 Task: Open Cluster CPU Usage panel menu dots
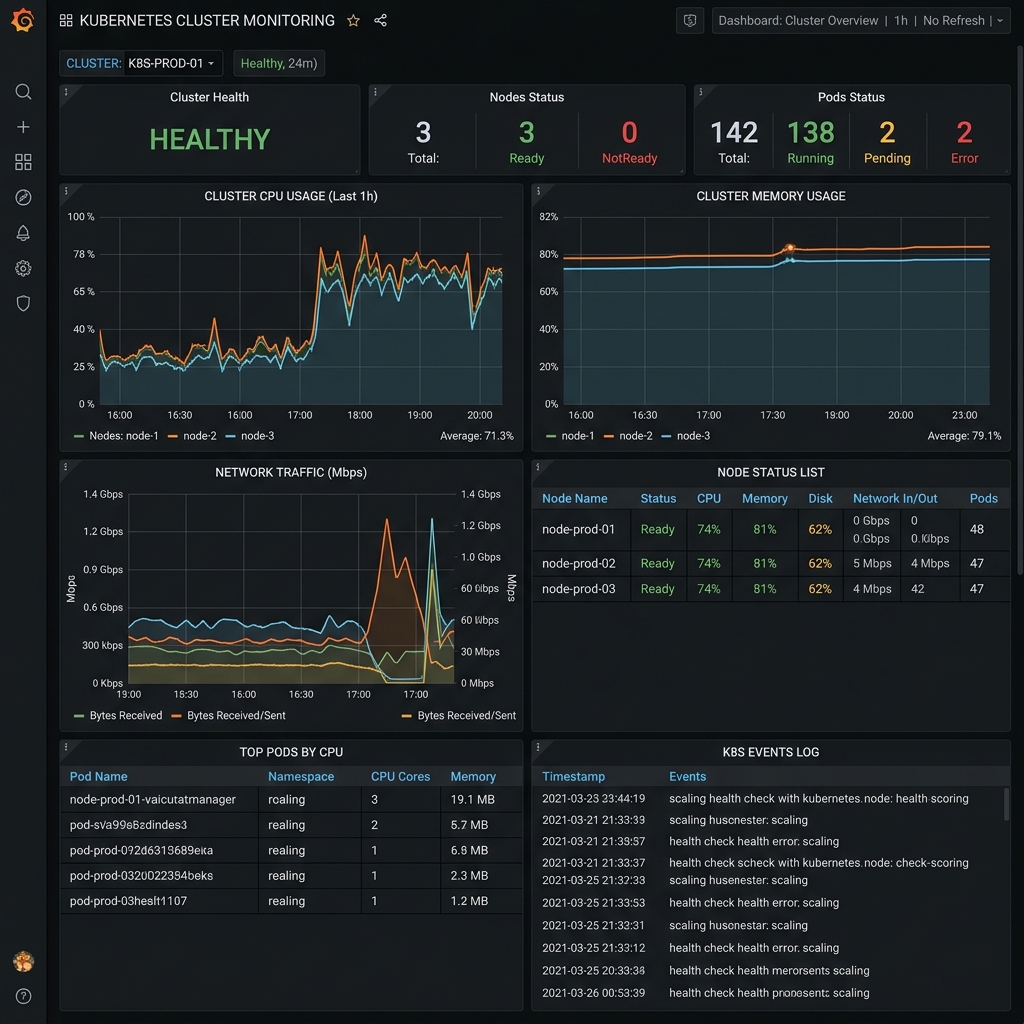pos(66,191)
